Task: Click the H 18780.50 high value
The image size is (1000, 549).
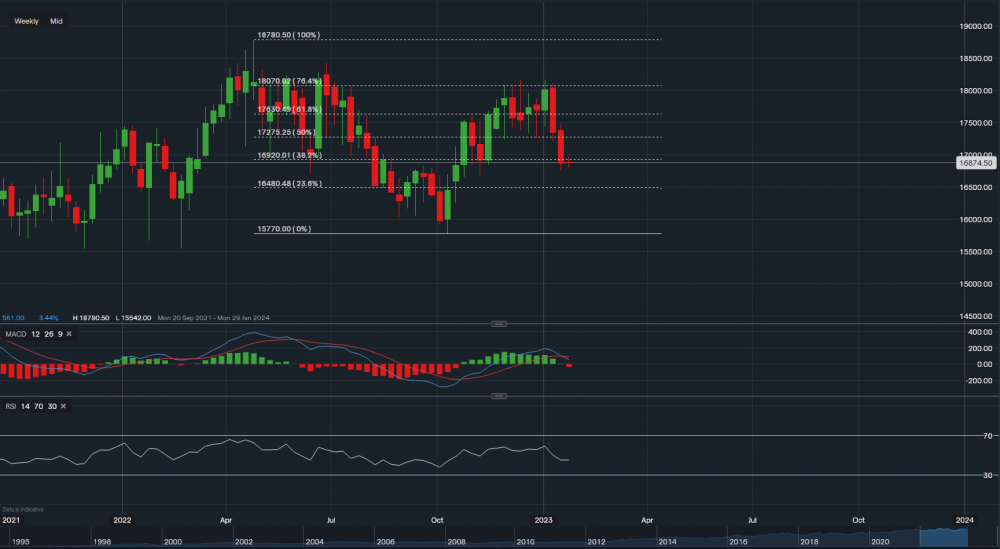Action: coord(91,318)
